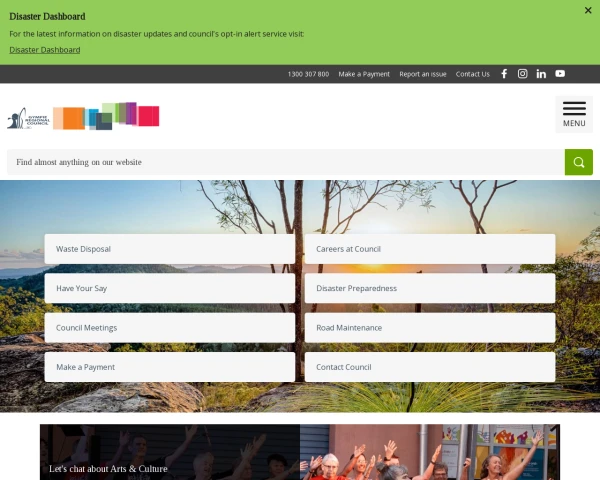
Task: Open council's Instagram page icon
Action: click(522, 74)
